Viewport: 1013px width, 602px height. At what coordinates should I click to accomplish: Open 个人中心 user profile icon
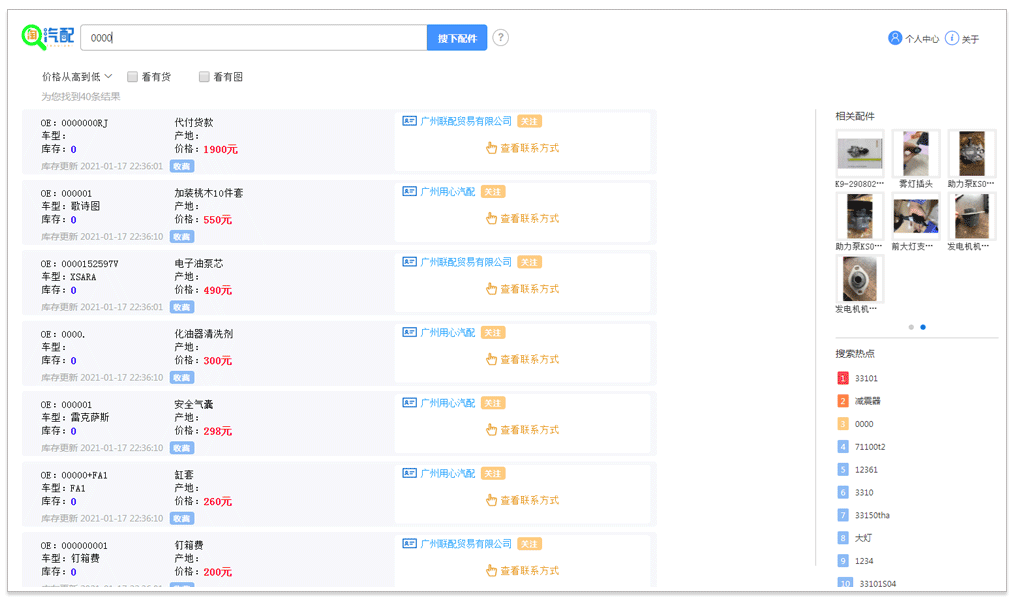tap(895, 38)
